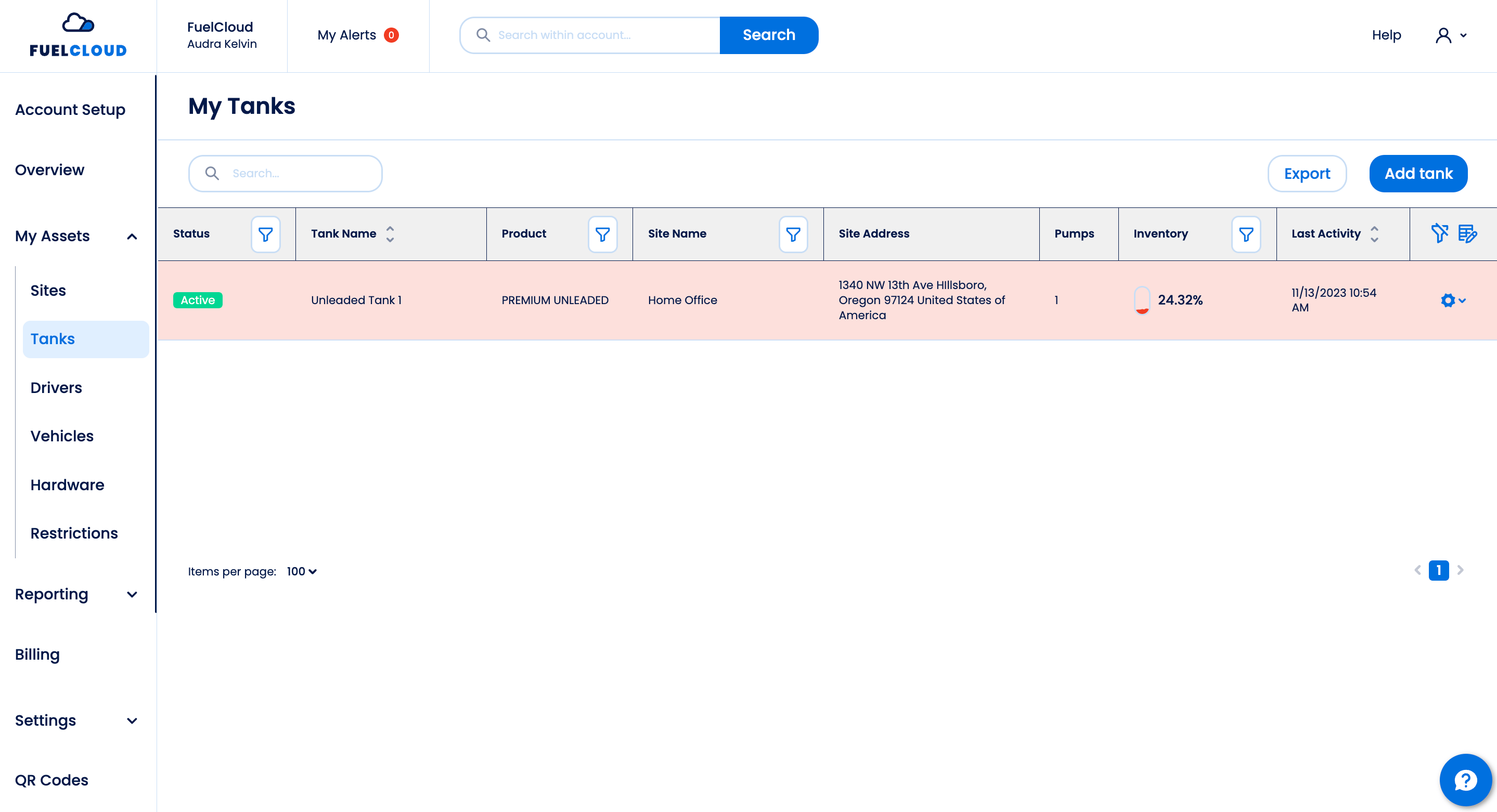Image resolution: width=1497 pixels, height=812 pixels.
Task: Change items per page dropdown
Action: (x=302, y=571)
